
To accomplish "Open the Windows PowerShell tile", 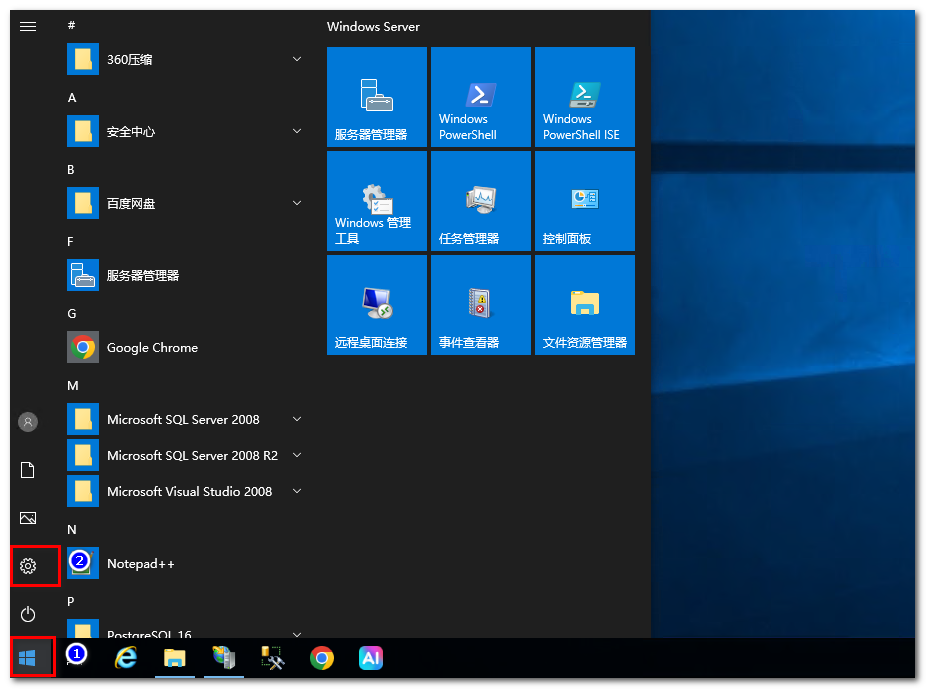I will (480, 97).
